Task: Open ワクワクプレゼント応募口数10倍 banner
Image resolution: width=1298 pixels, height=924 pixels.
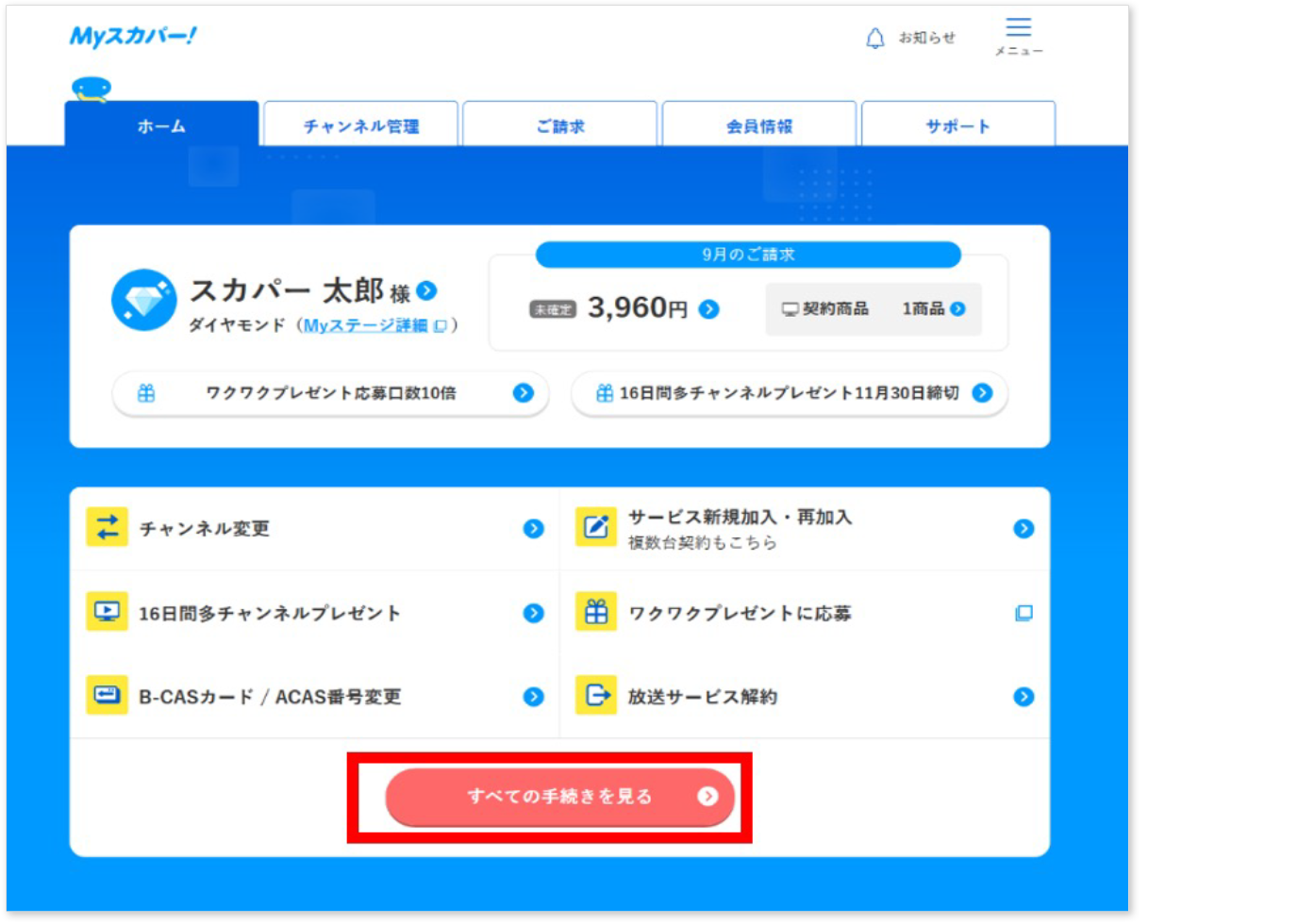Action: [330, 393]
